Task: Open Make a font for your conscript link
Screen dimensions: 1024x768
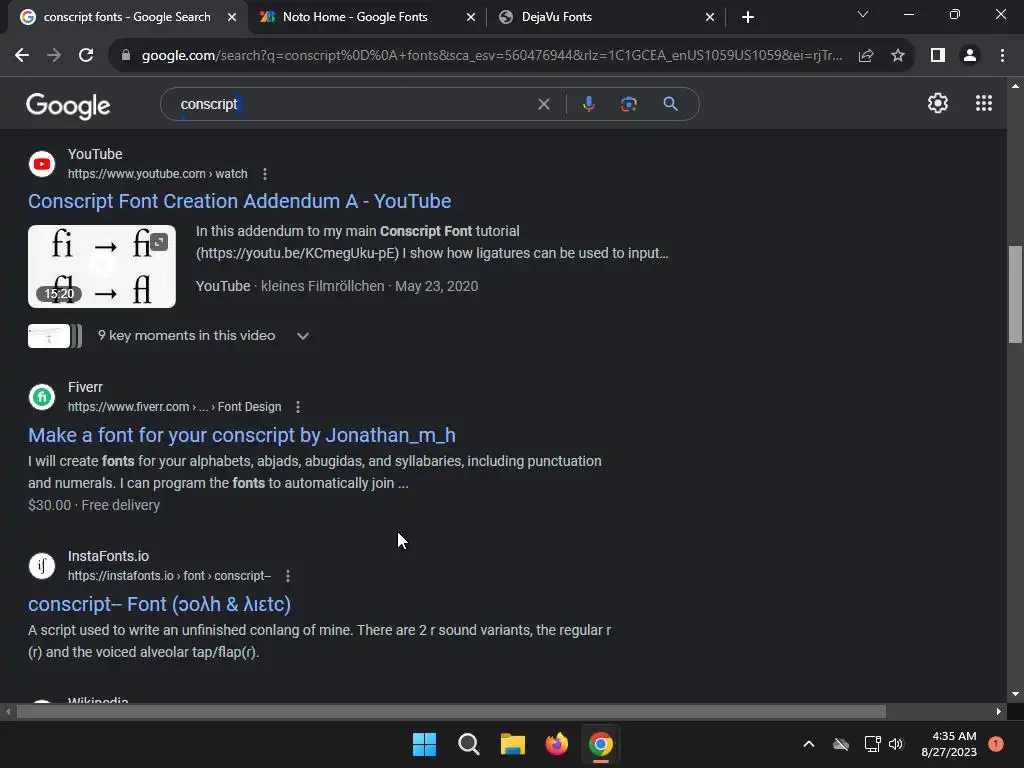Action: pos(242,435)
